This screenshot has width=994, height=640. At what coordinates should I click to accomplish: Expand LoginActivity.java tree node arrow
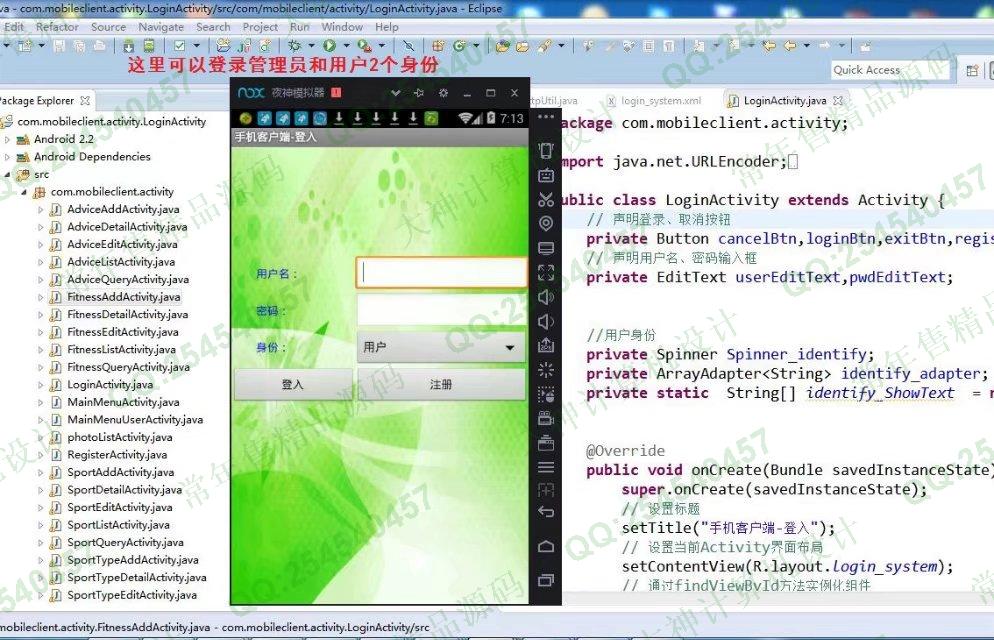pyautogui.click(x=41, y=385)
